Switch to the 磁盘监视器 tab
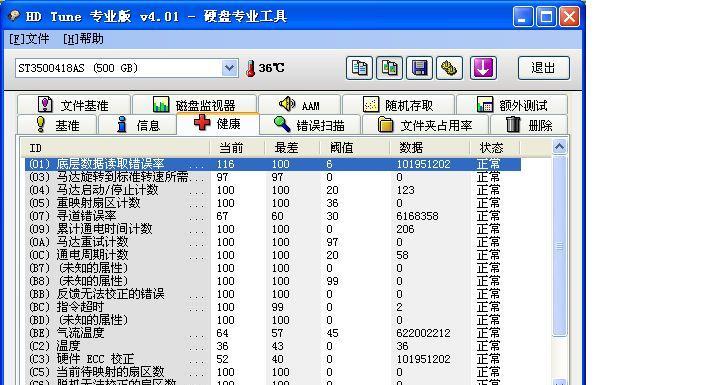Screen dimensions: 720x385 (195, 105)
